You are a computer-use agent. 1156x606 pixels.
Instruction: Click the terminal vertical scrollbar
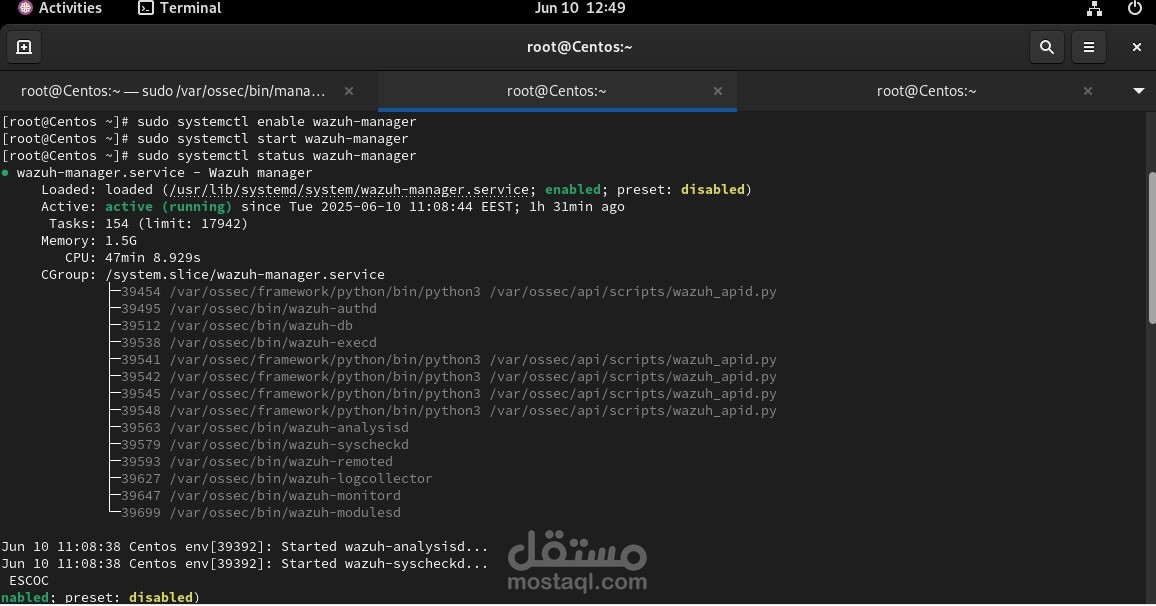click(x=1152, y=247)
